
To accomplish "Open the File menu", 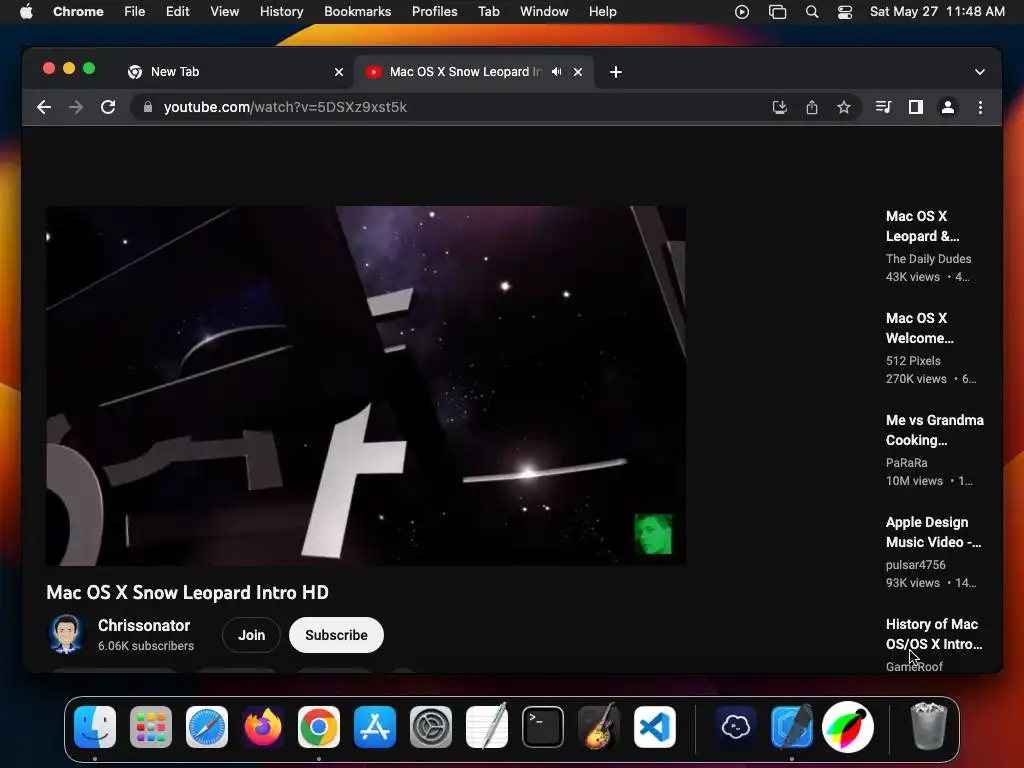I will coord(135,12).
